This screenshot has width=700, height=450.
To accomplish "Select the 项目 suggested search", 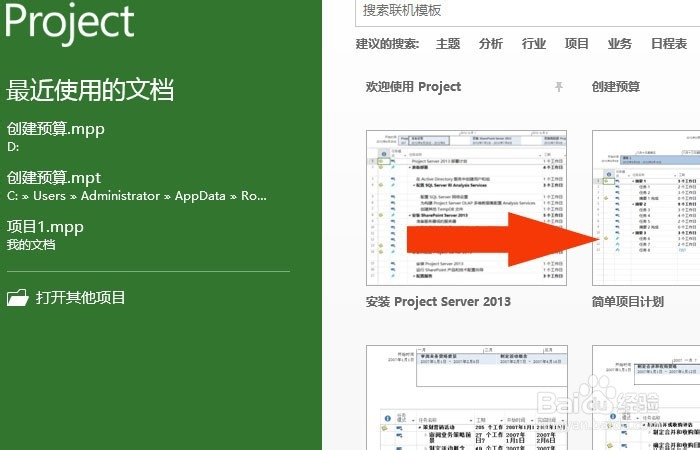I will 577,44.
